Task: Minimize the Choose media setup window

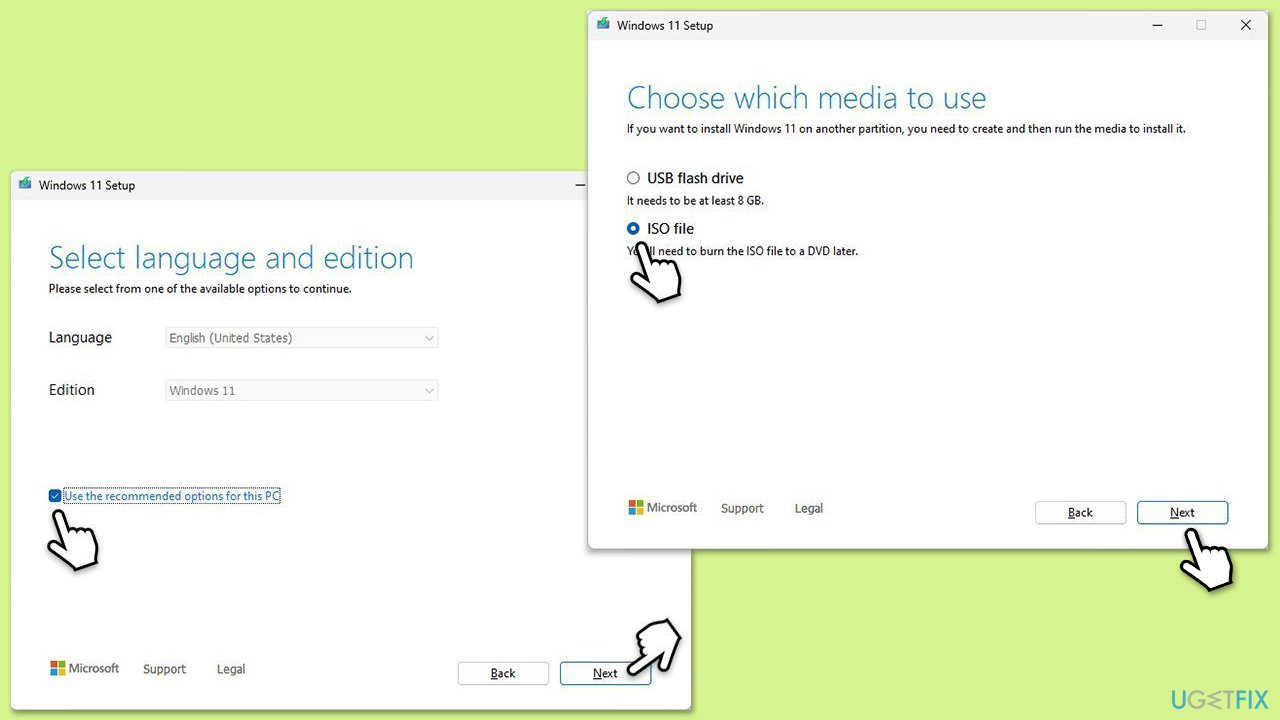Action: point(1157,25)
